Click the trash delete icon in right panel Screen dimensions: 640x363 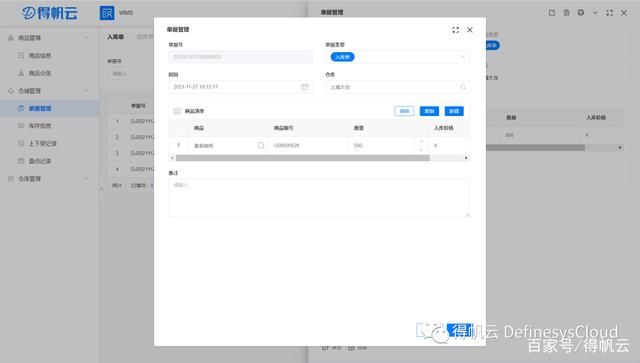566,13
